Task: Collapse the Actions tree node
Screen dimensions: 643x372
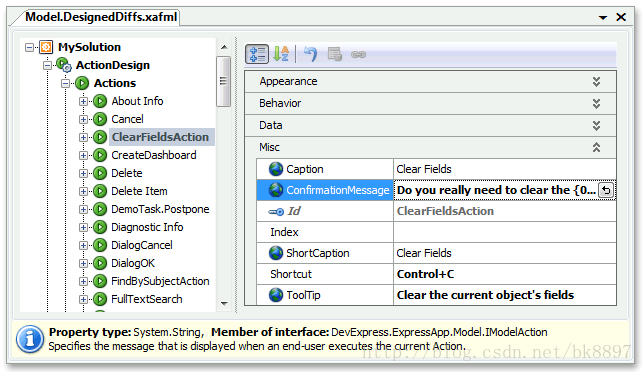Action: click(65, 83)
